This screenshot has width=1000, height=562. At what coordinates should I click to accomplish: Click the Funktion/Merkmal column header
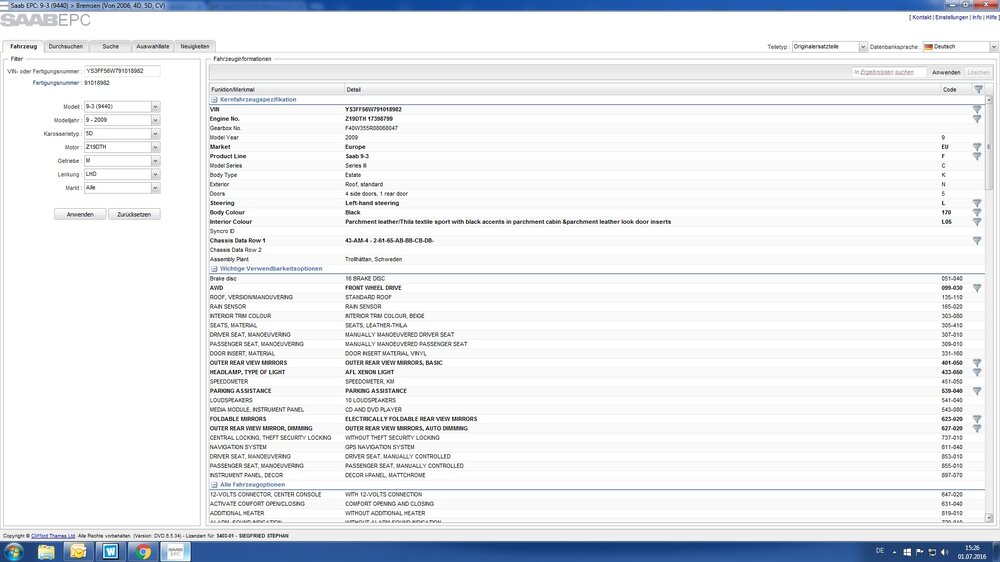point(277,90)
